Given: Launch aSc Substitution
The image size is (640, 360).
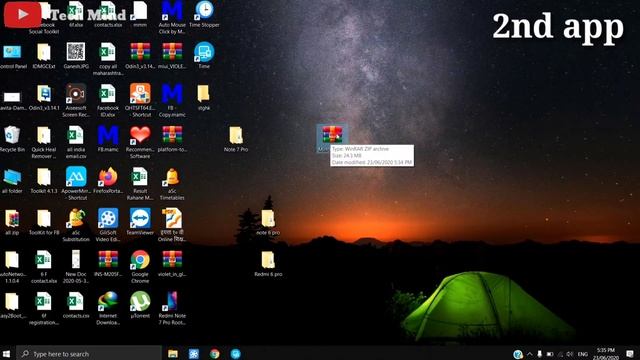Looking at the screenshot, I should point(76,225).
